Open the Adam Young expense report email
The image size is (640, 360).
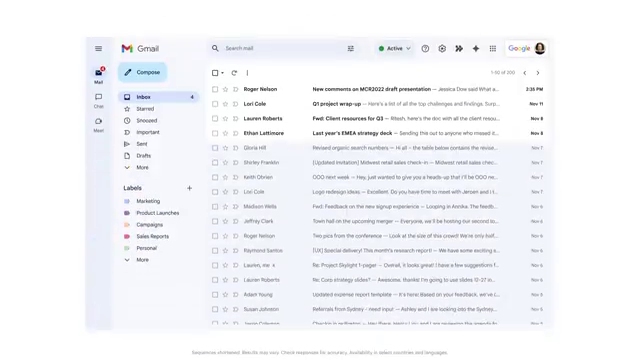point(378,295)
